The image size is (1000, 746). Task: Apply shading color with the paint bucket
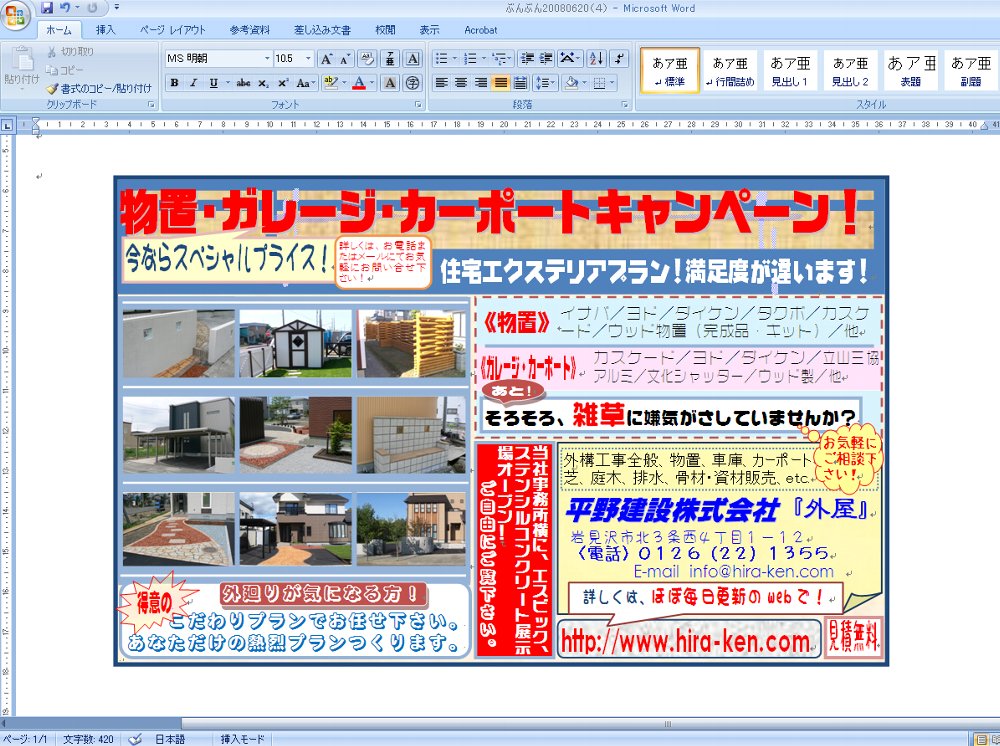coord(571,83)
